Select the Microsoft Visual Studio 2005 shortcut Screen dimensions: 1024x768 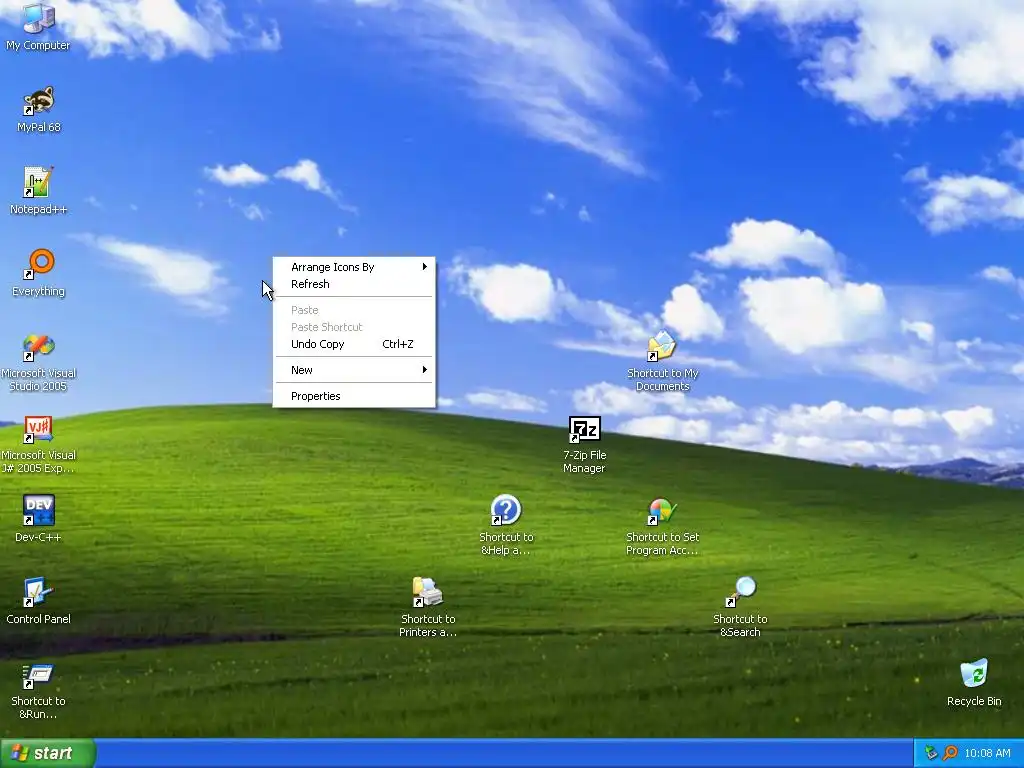38,361
